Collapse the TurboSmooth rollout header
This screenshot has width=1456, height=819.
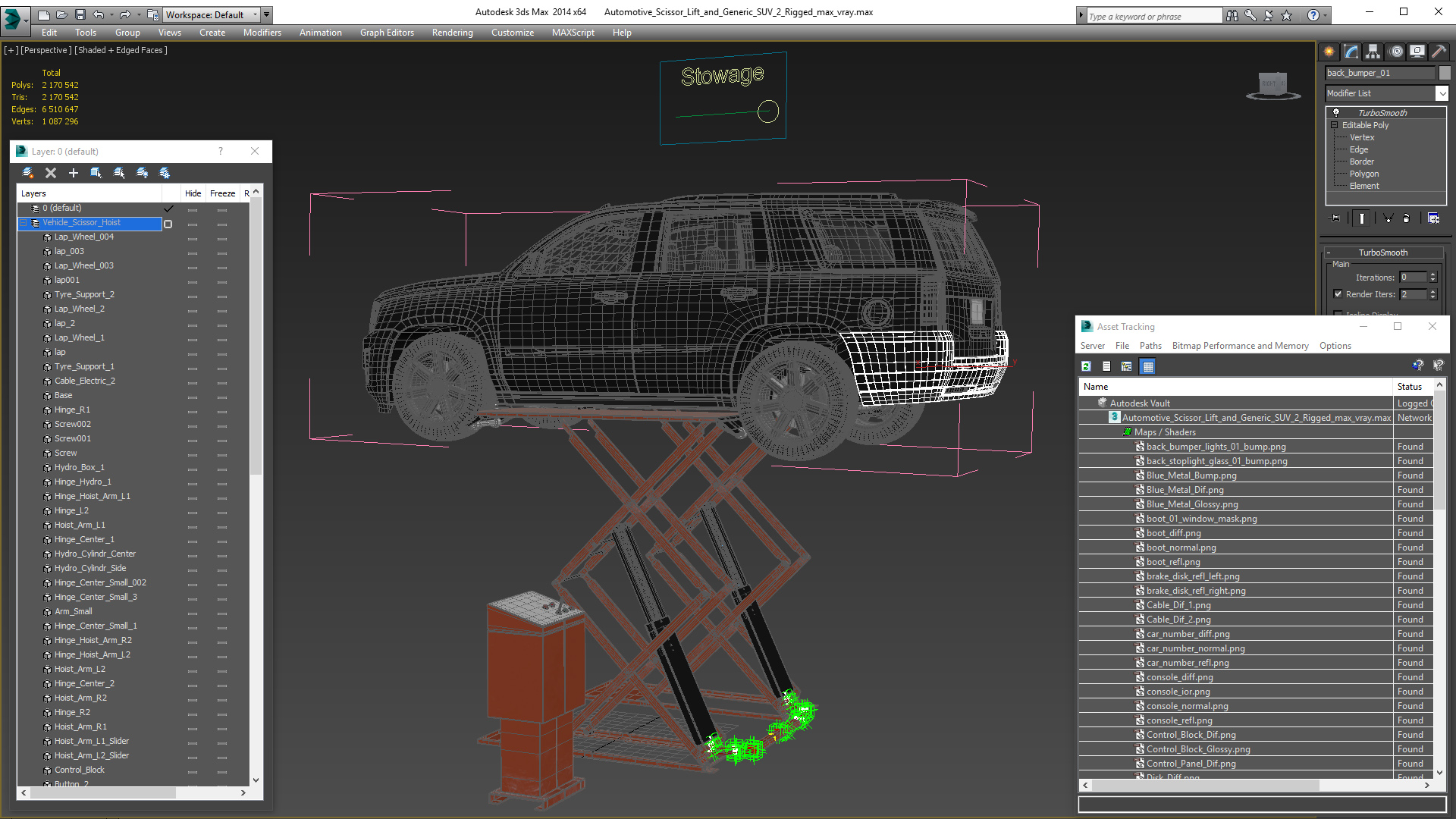pos(1383,253)
